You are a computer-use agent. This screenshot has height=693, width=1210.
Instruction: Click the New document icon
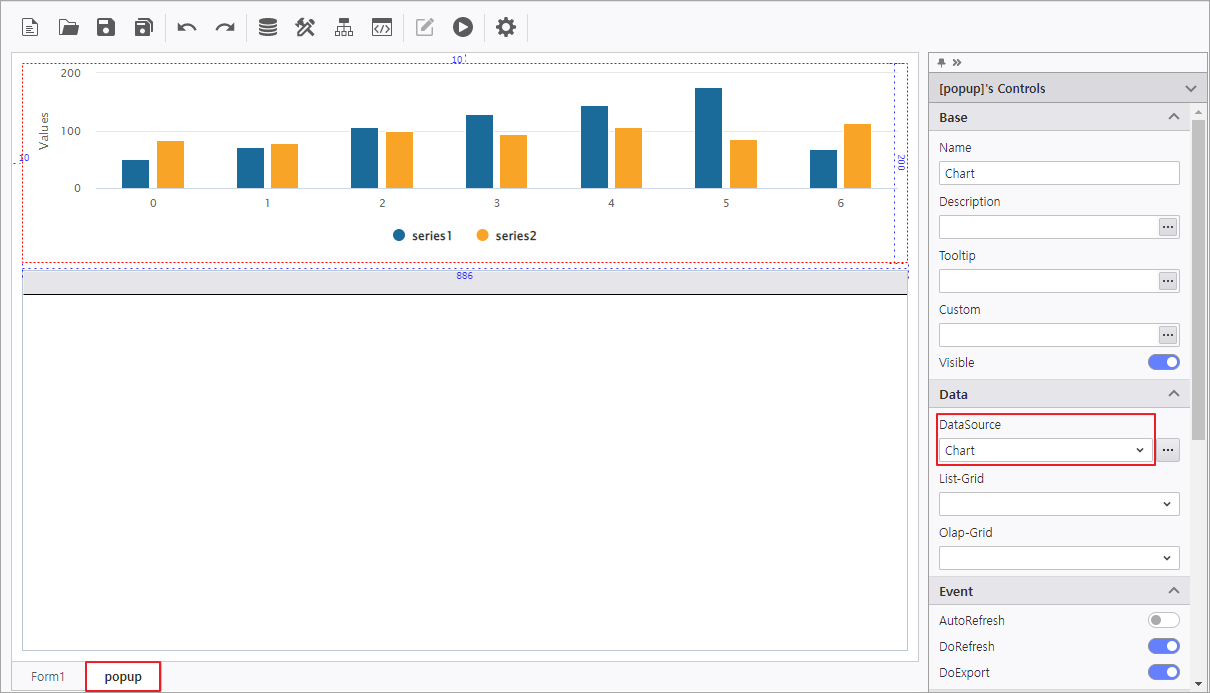[31, 27]
